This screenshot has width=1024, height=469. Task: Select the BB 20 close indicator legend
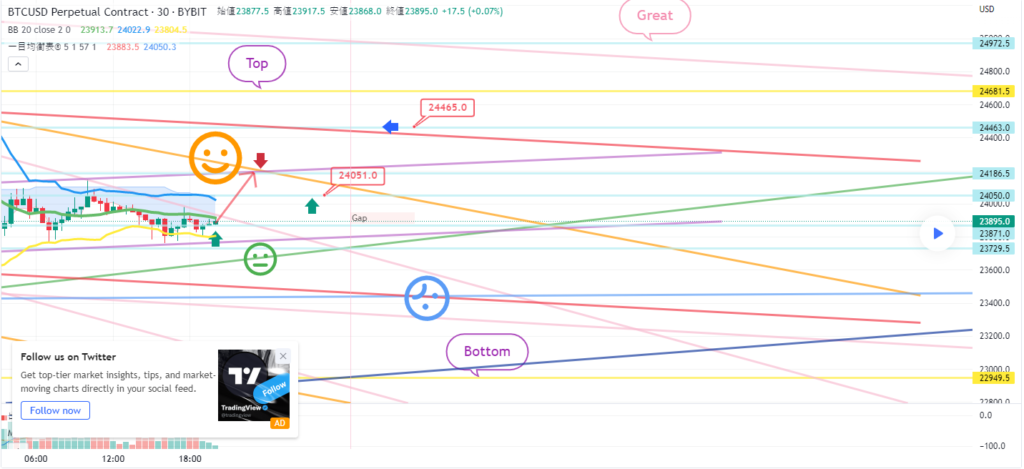(x=40, y=31)
